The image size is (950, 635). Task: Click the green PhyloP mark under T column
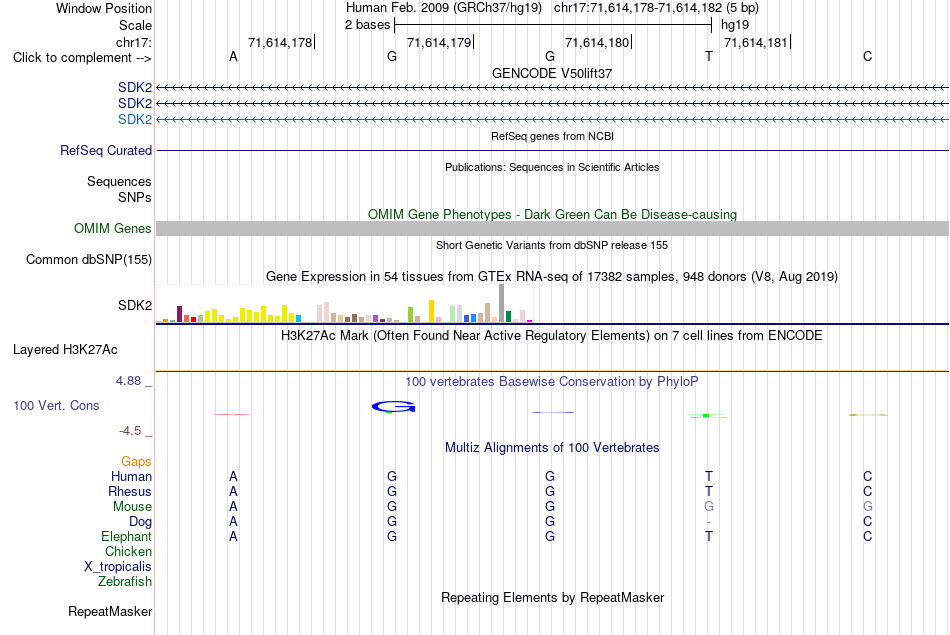coord(706,416)
